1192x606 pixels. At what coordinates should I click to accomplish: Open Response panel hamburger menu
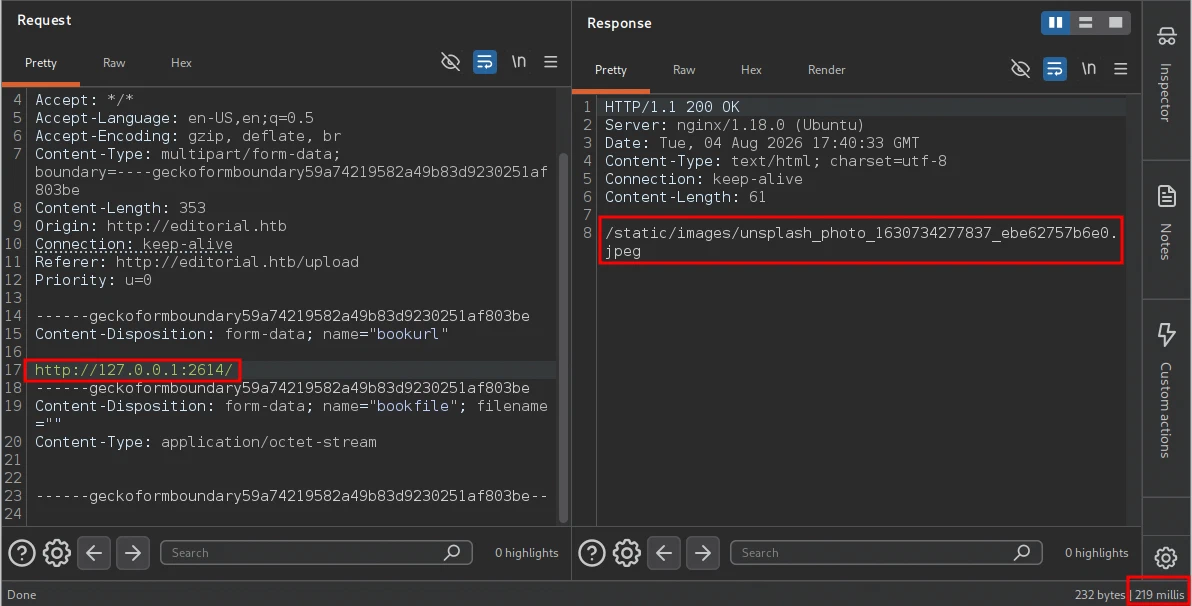click(x=1121, y=68)
